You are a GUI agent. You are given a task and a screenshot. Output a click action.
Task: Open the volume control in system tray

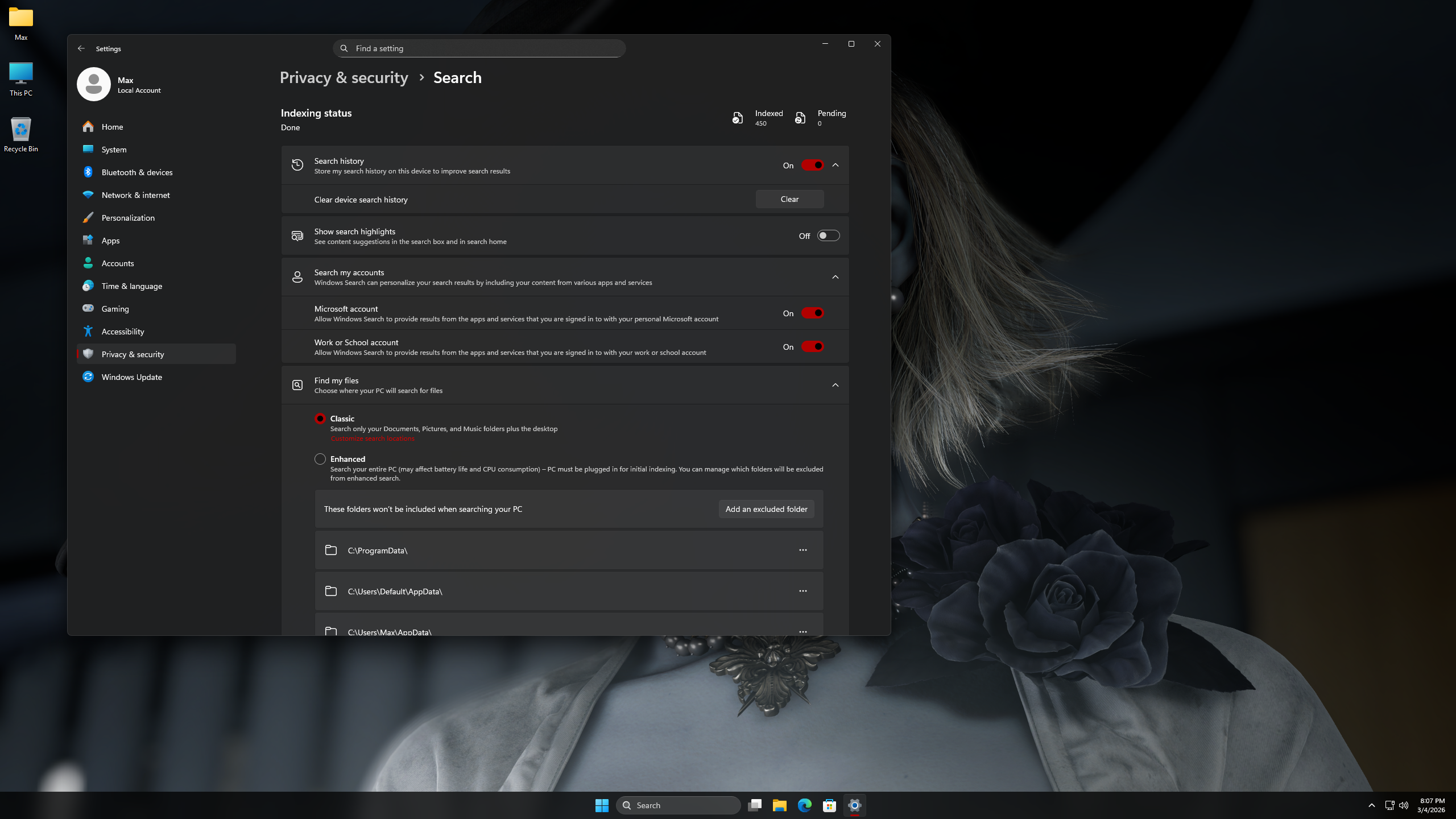1404,805
